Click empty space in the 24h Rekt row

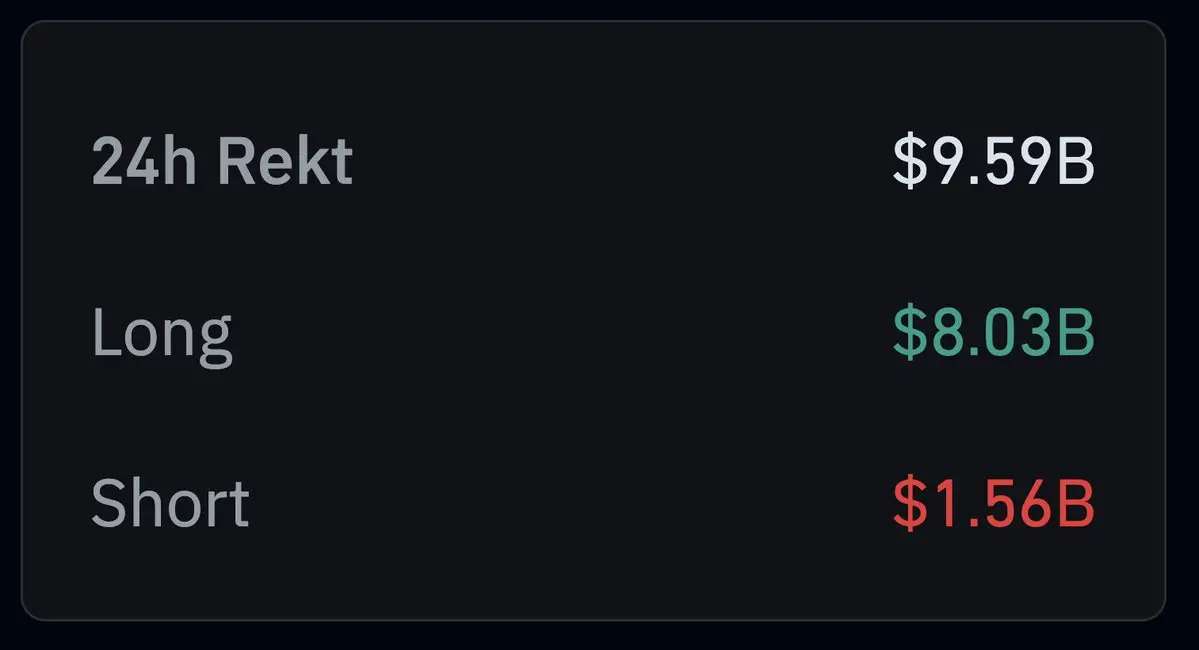(x=620, y=162)
